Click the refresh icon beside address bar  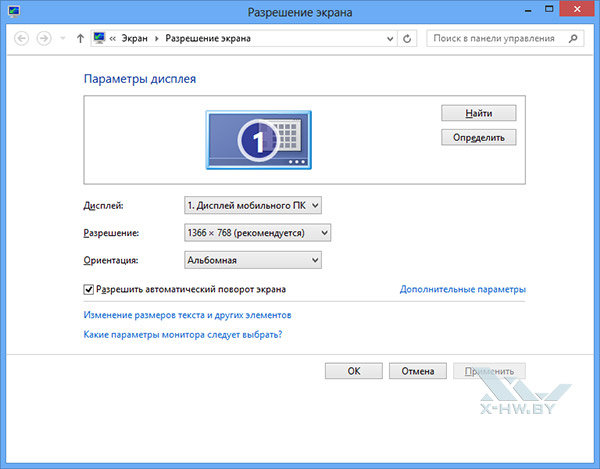point(406,39)
